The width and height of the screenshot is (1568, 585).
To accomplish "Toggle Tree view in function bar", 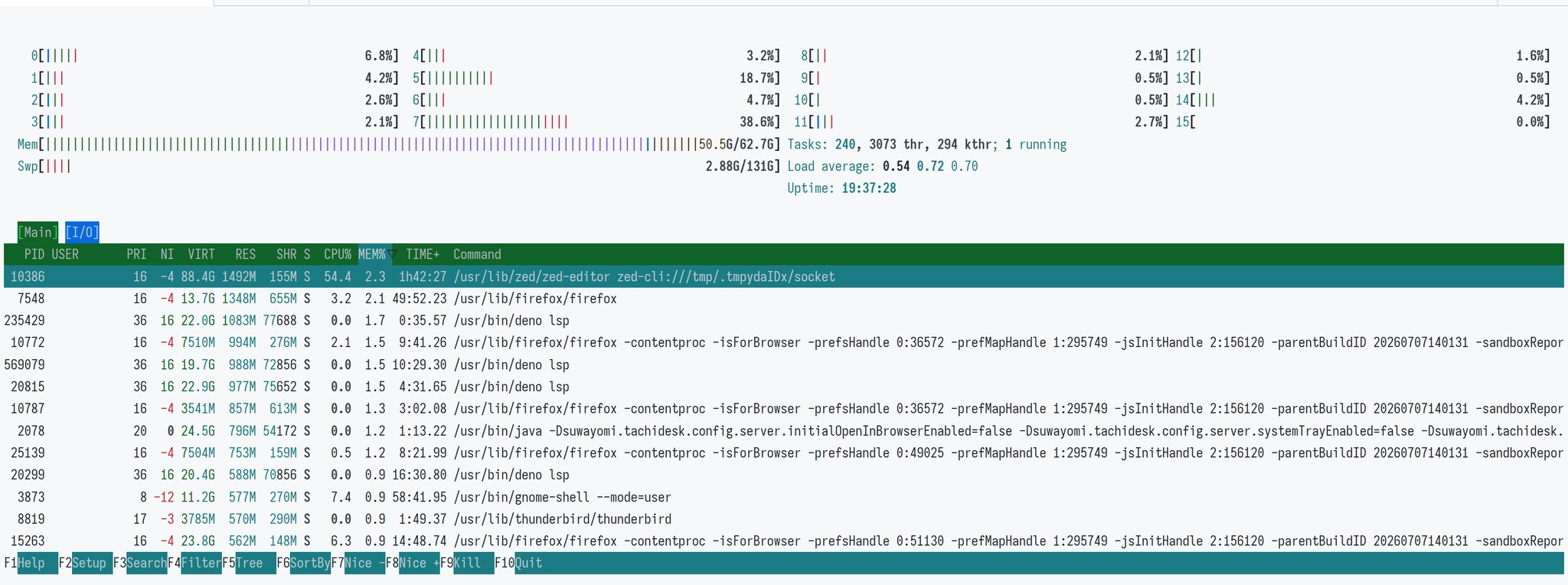I will [x=249, y=563].
